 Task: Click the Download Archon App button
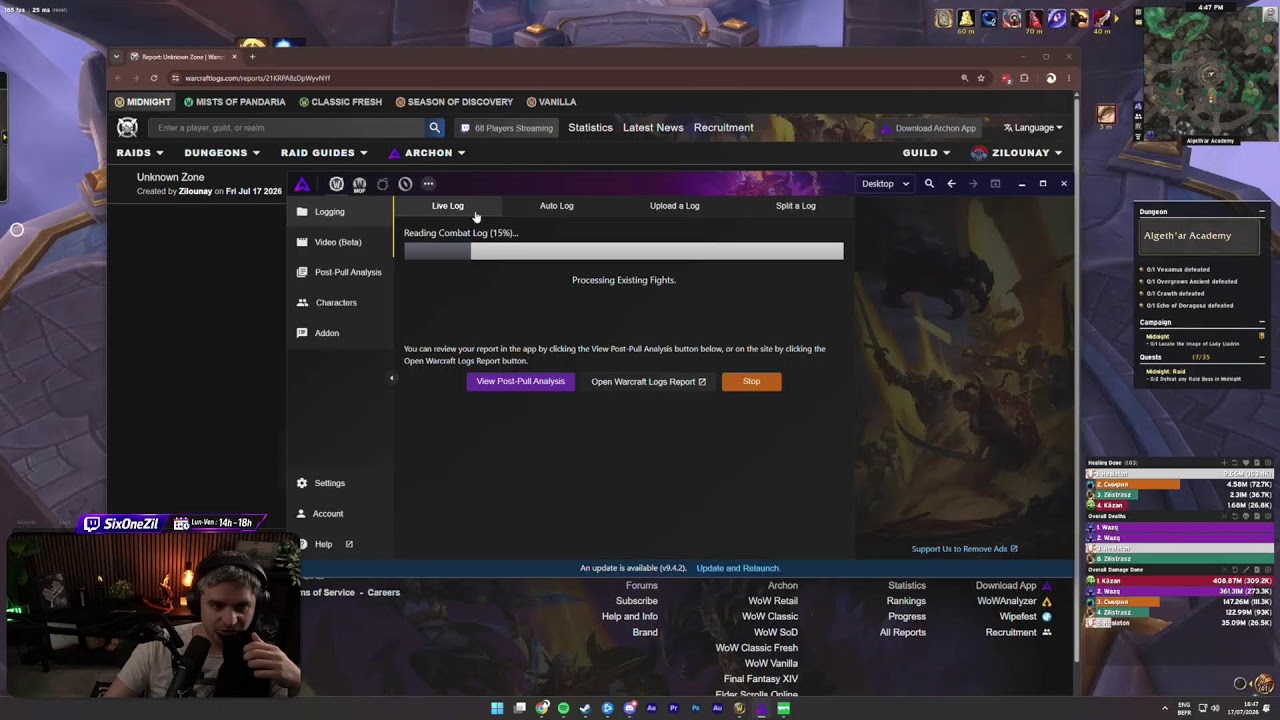[x=928, y=128]
